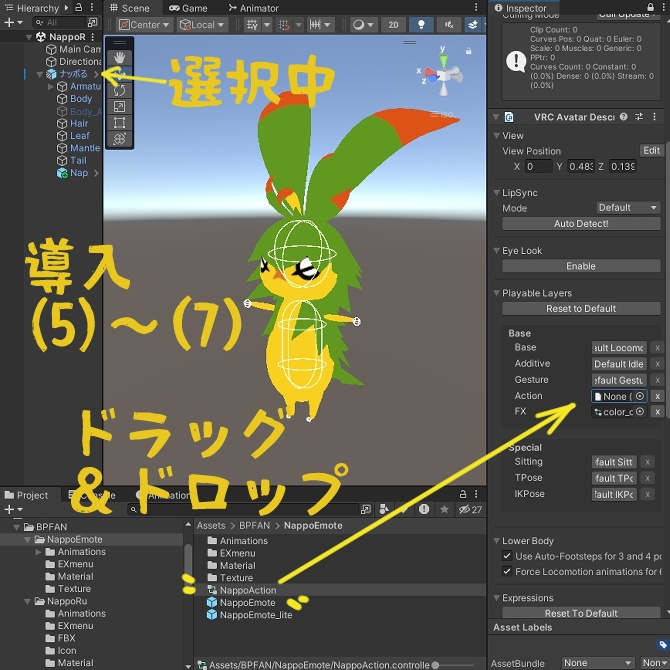
Task: Open the Animations folder in asset list
Action: (x=244, y=541)
